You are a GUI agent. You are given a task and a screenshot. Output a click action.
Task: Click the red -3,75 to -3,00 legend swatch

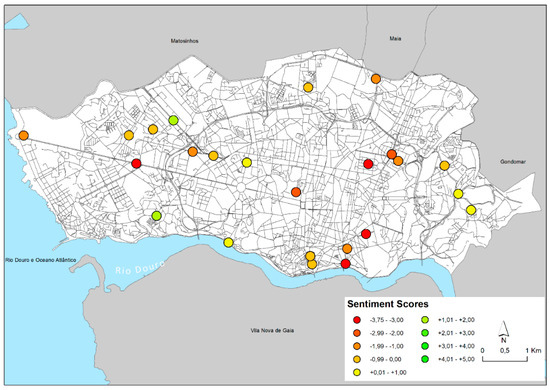click(x=357, y=320)
